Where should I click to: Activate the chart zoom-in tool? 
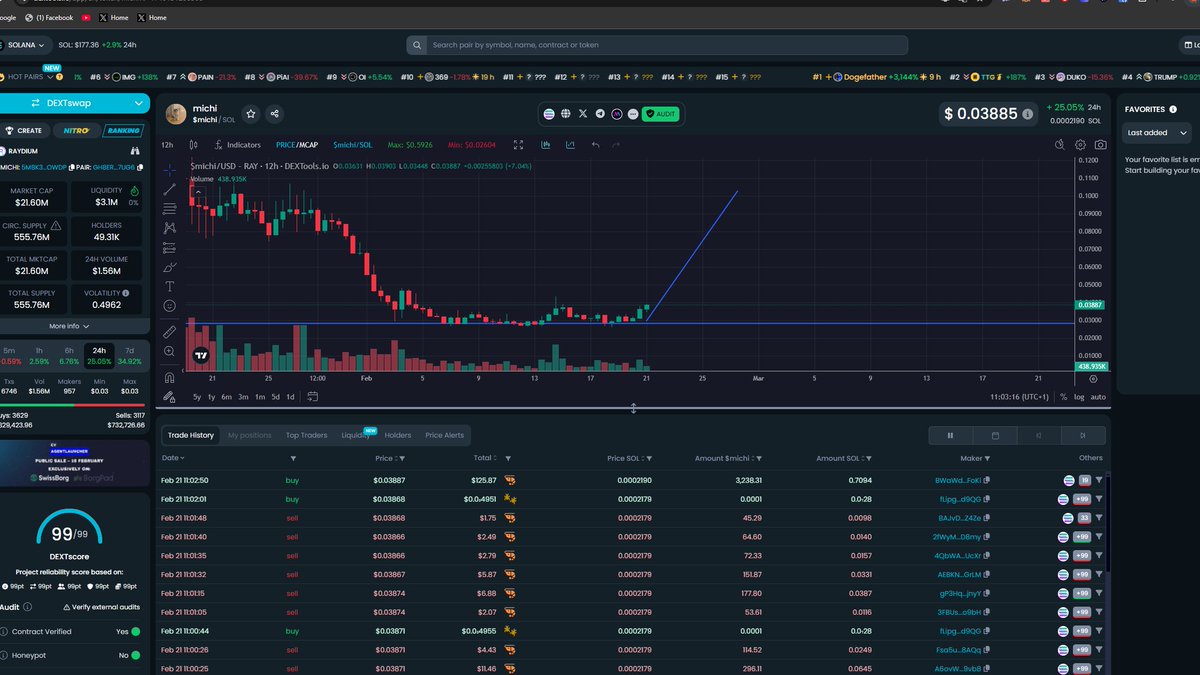click(169, 352)
